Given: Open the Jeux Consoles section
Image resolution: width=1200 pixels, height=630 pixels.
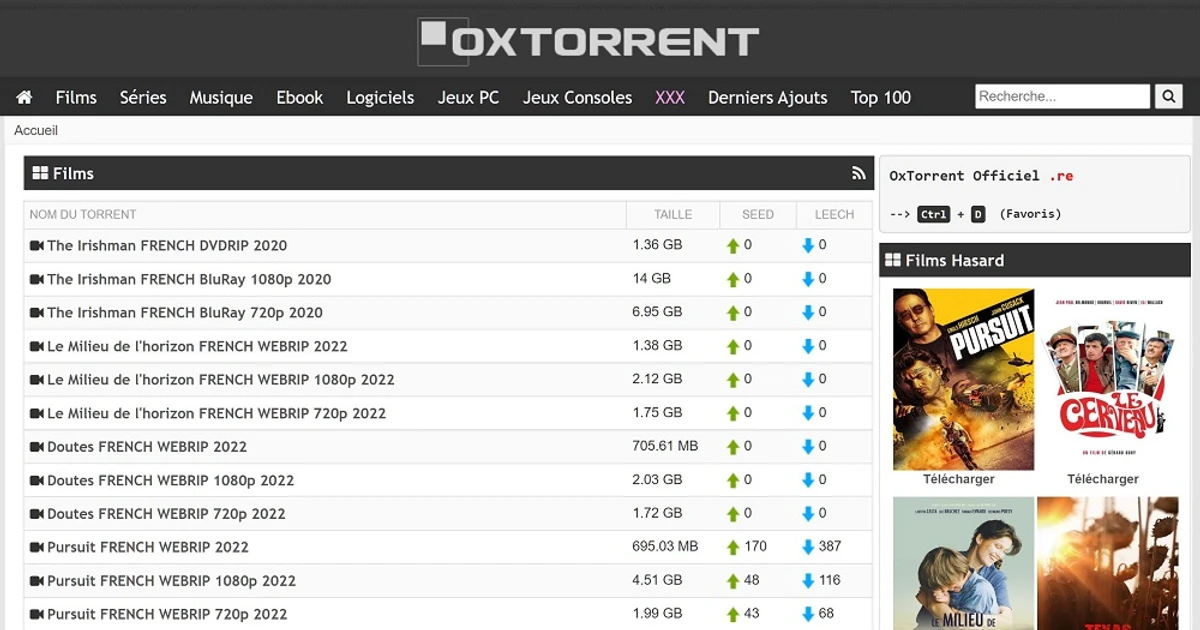Looking at the screenshot, I should [x=576, y=97].
